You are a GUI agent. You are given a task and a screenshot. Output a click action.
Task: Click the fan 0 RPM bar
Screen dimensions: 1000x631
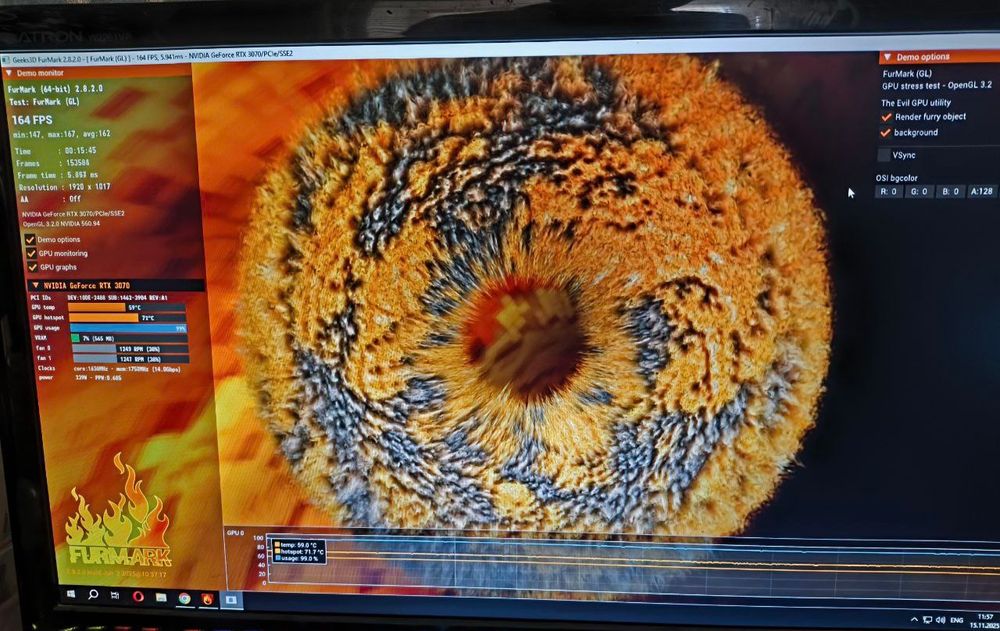point(130,348)
